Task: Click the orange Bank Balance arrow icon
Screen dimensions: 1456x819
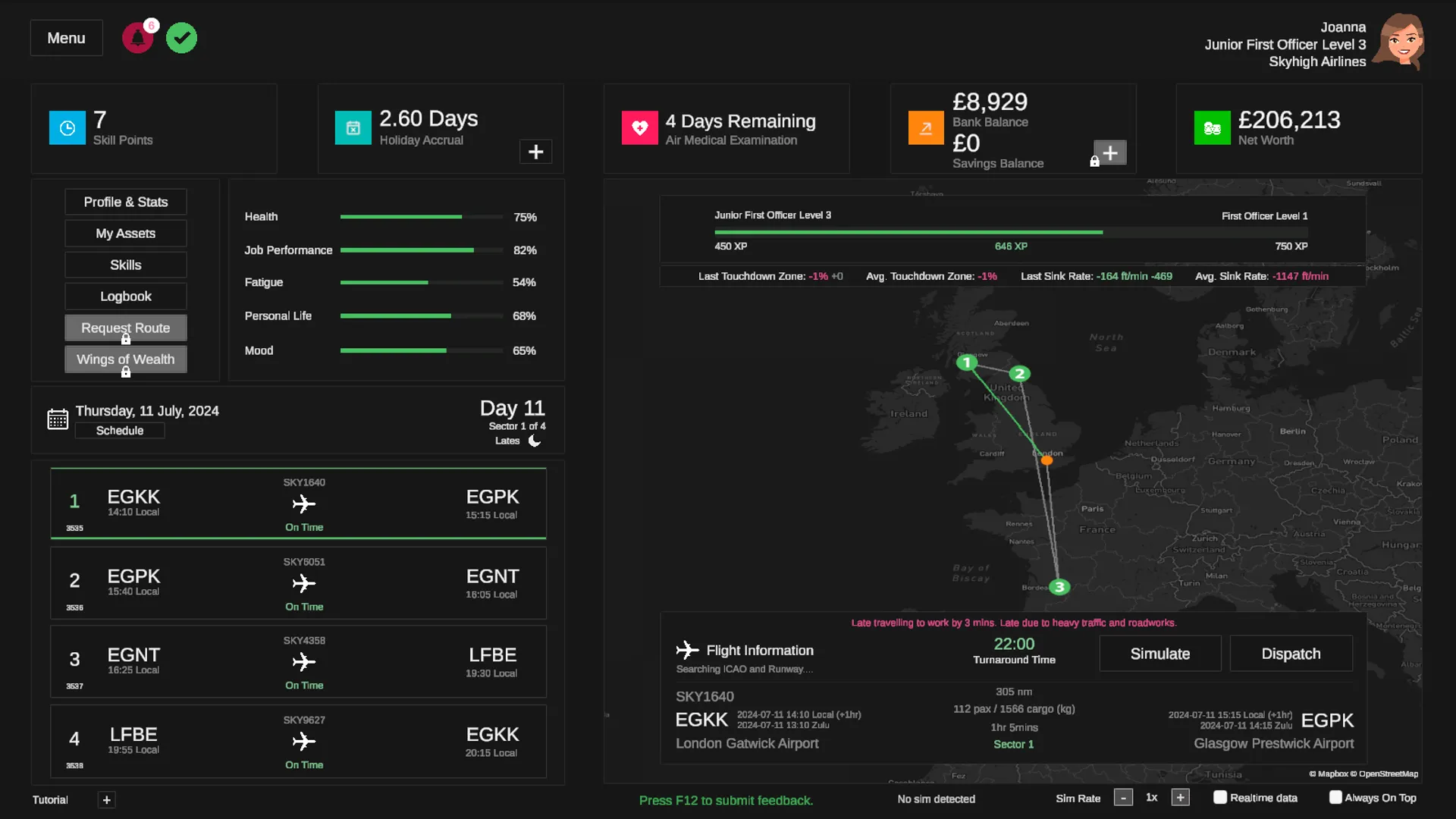Action: point(926,128)
